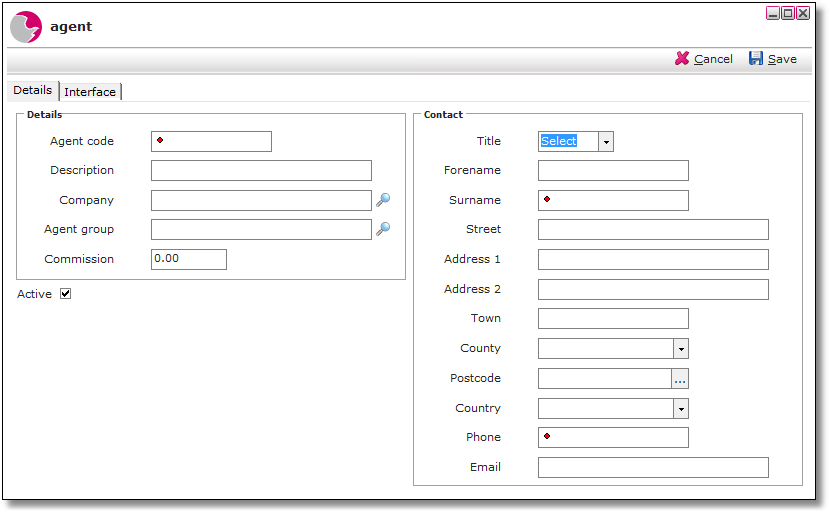Screen dimensions: 830x514
Task: Click the Active label text
Action: coord(34,294)
